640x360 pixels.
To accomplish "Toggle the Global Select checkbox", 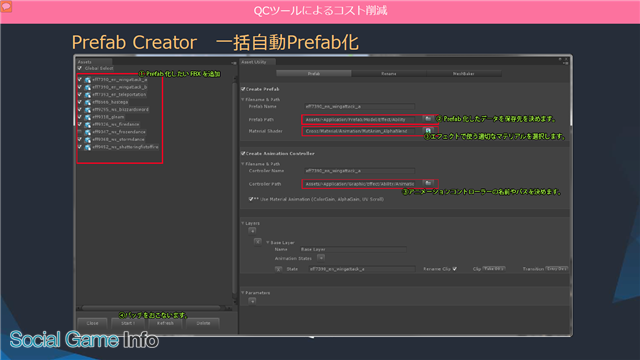I will 80,68.
